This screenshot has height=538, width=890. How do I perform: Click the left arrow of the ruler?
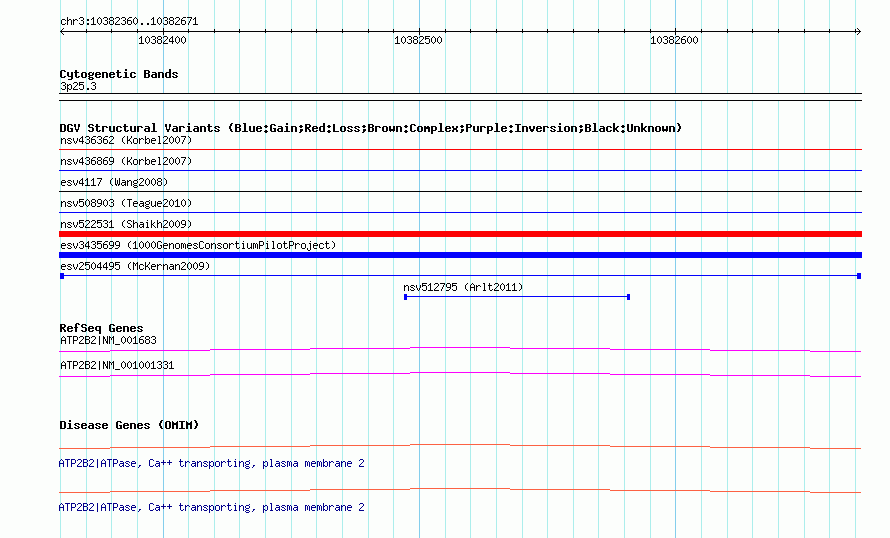pos(62,32)
